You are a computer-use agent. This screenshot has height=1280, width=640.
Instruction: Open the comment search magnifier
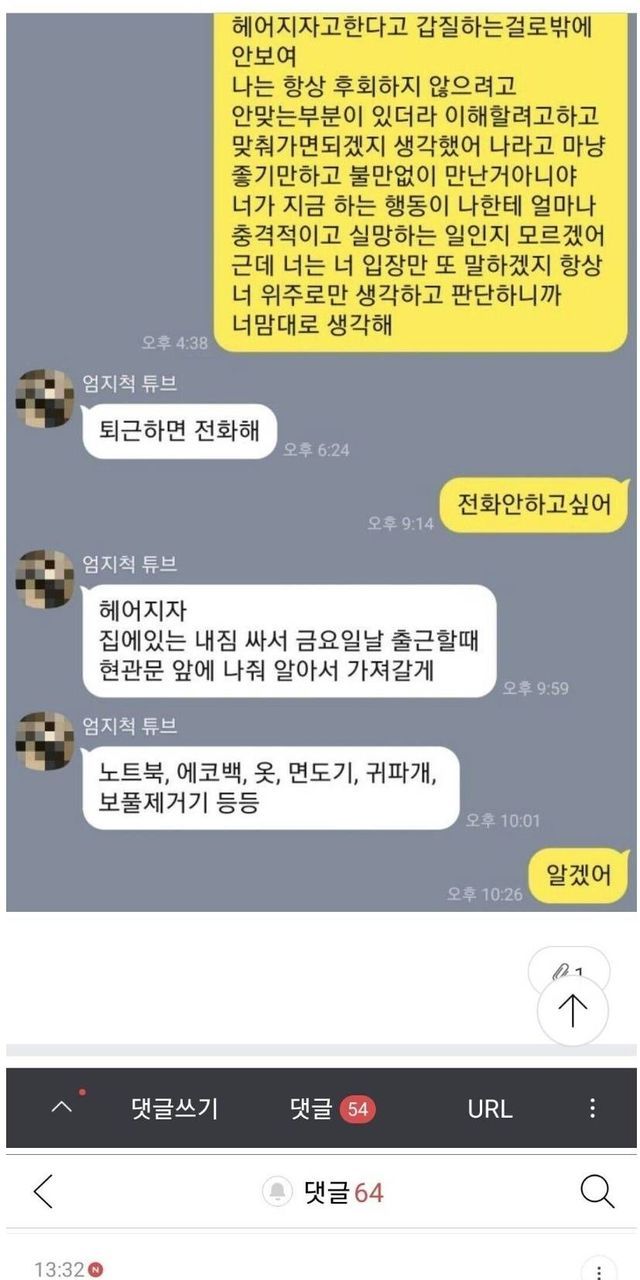pyautogui.click(x=596, y=1191)
